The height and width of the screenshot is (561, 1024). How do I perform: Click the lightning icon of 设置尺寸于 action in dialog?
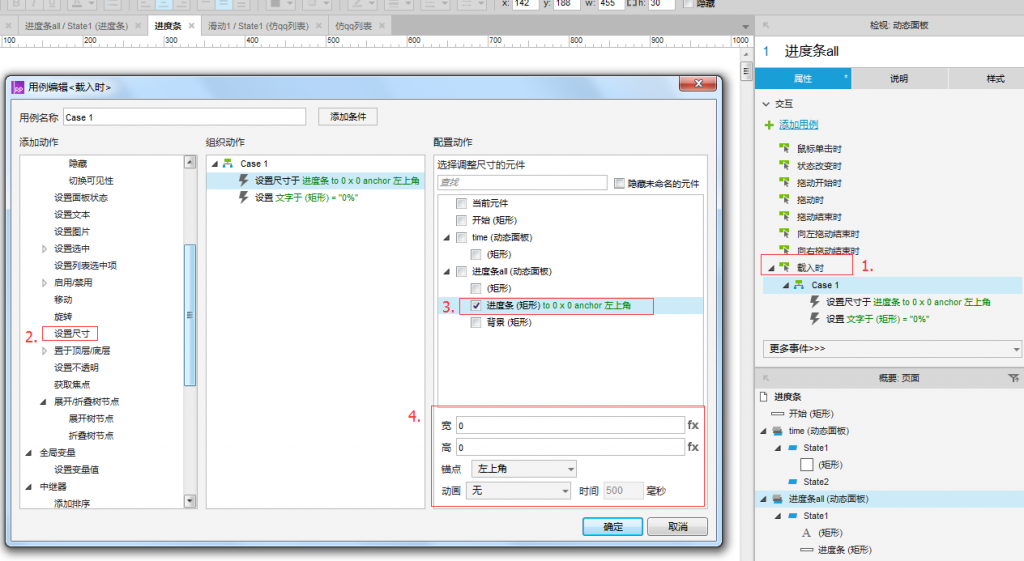[x=244, y=180]
